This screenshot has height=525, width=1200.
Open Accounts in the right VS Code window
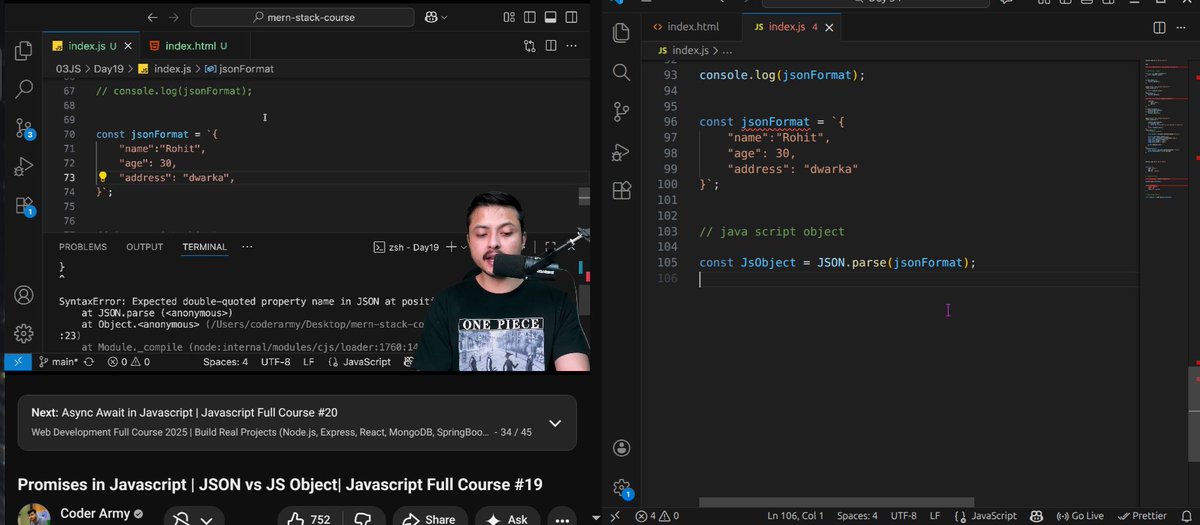(x=621, y=447)
